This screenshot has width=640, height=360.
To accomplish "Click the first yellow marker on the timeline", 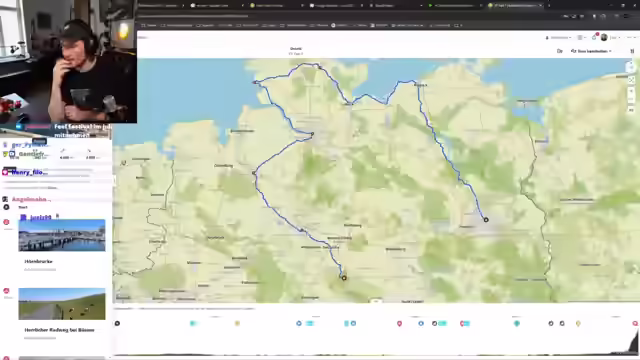I will click(237, 323).
